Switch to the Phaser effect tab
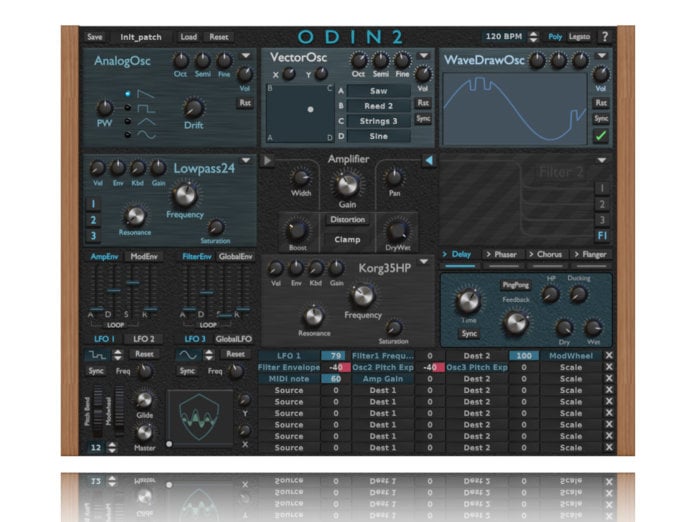Screen dimensions: 696x522 click(x=507, y=255)
